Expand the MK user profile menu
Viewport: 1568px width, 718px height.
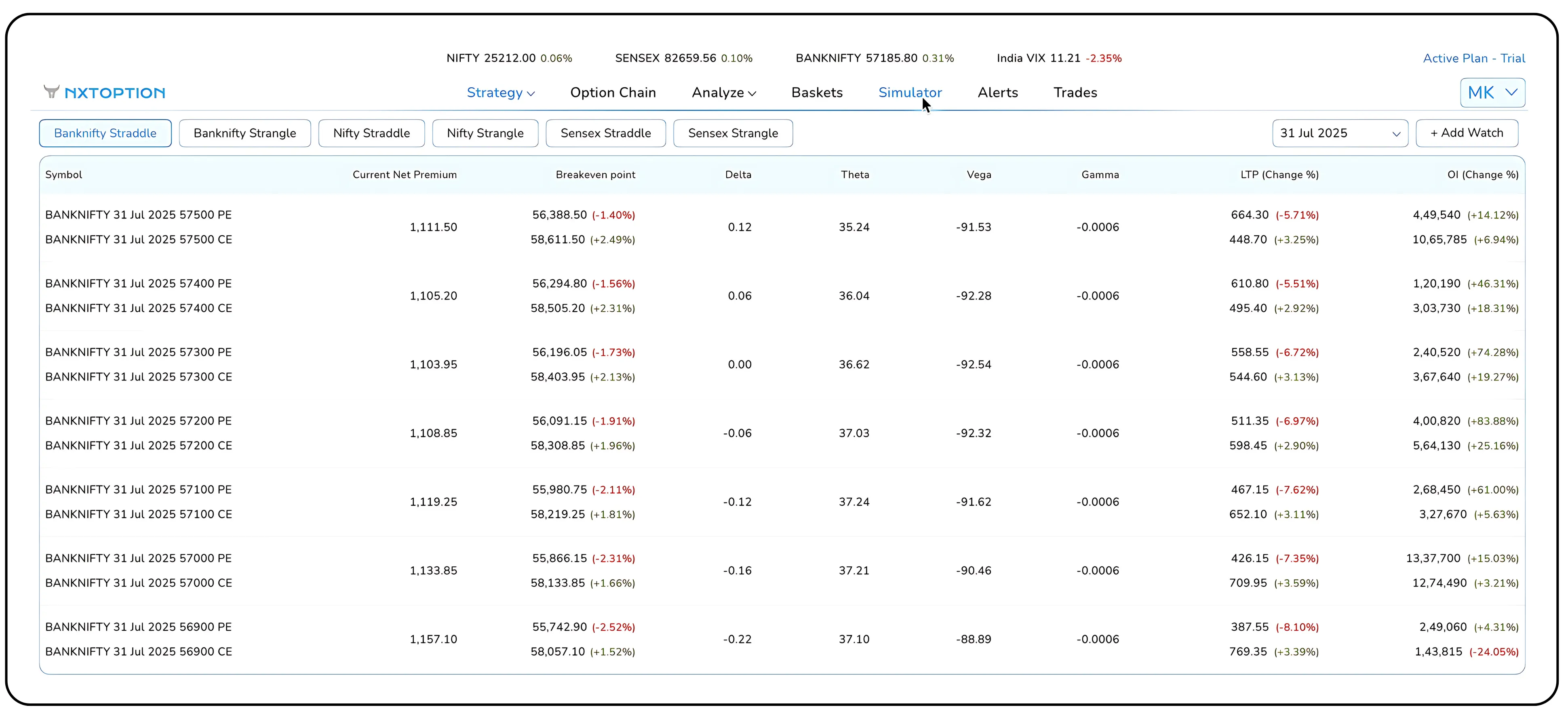click(1492, 93)
